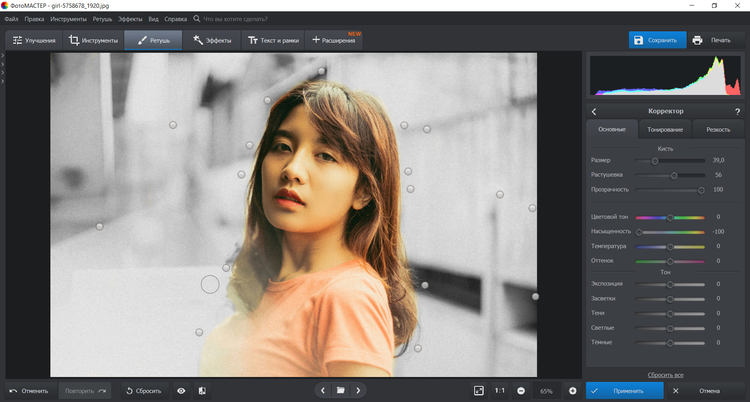The width and height of the screenshot is (750, 402).
Task: Open the Ретушь toolbar tab
Action: click(153, 40)
